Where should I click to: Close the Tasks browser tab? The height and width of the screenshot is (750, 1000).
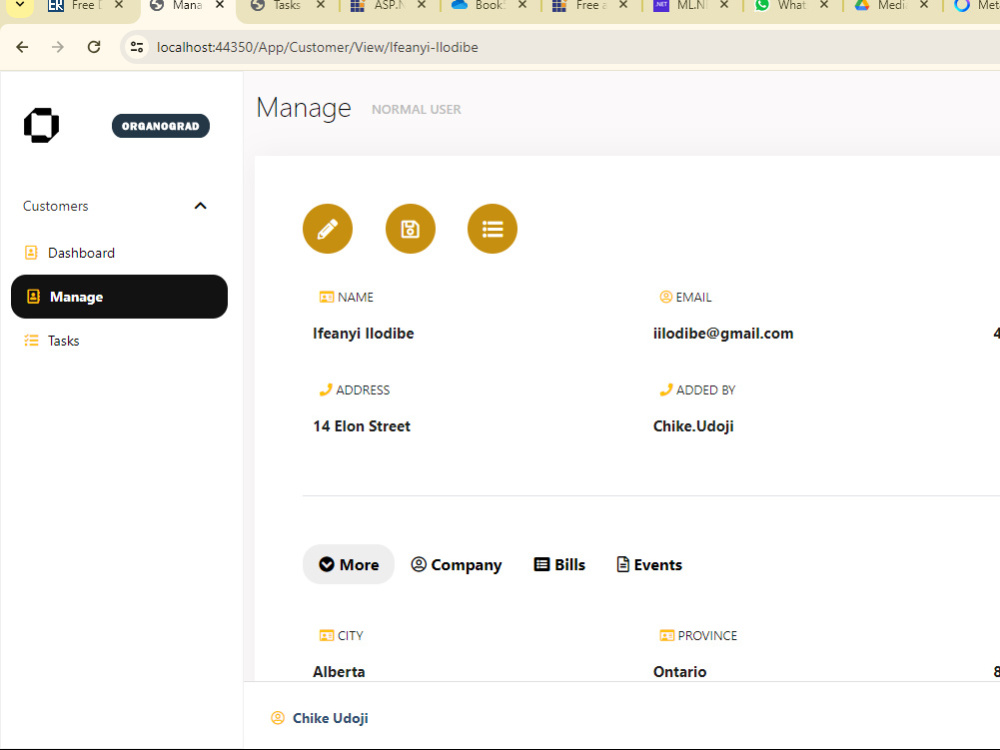point(320,5)
